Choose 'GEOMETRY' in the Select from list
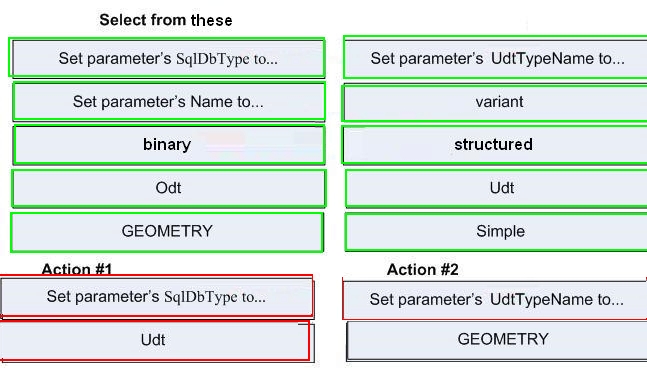 tap(167, 232)
